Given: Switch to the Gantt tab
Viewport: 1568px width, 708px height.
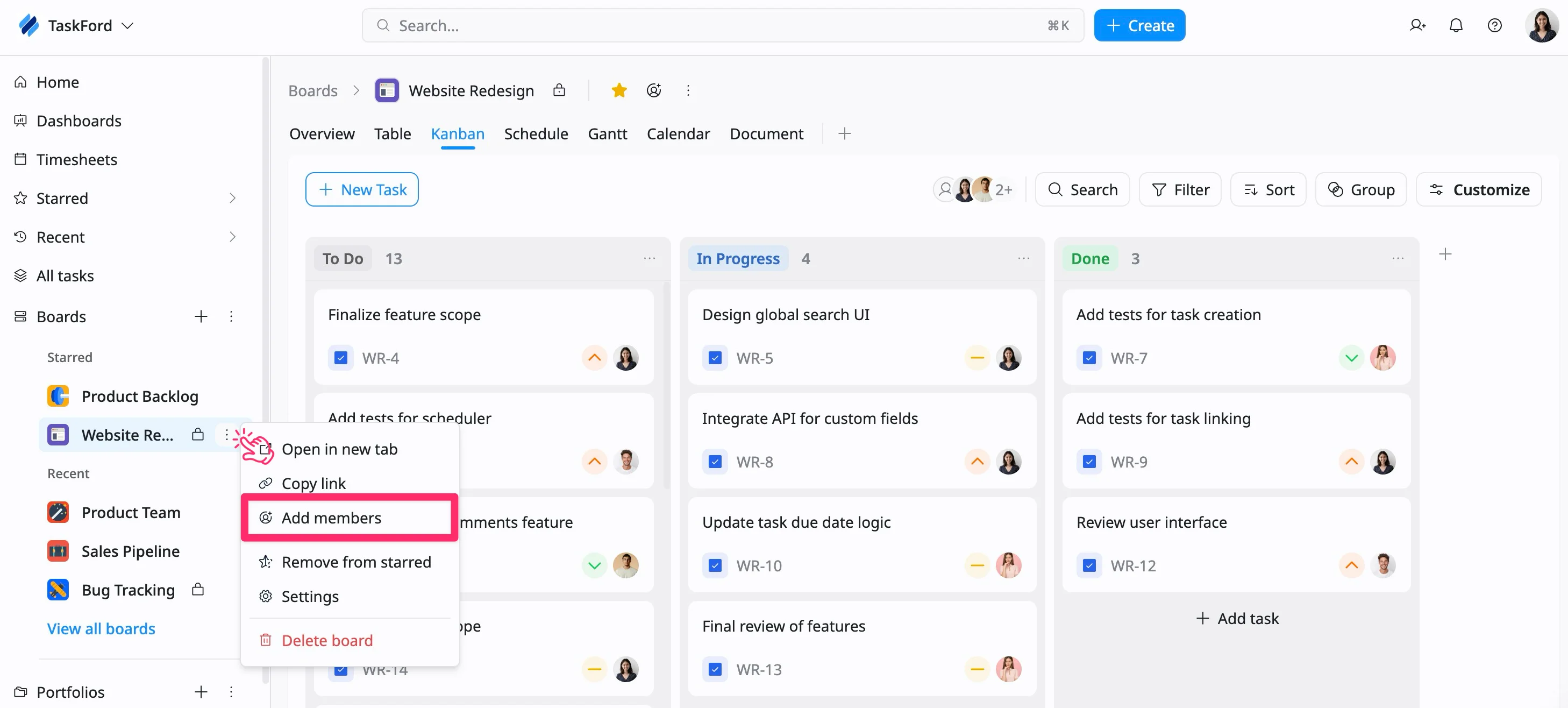Looking at the screenshot, I should click(607, 133).
